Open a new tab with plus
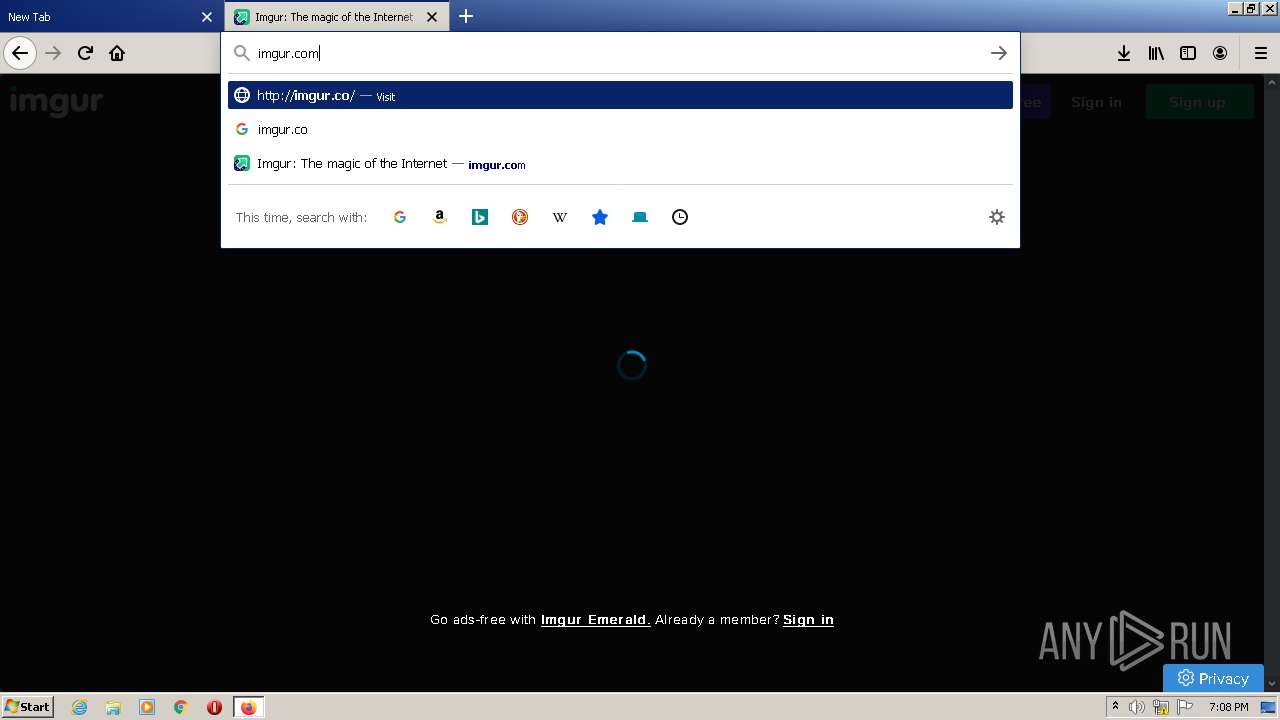 point(466,16)
